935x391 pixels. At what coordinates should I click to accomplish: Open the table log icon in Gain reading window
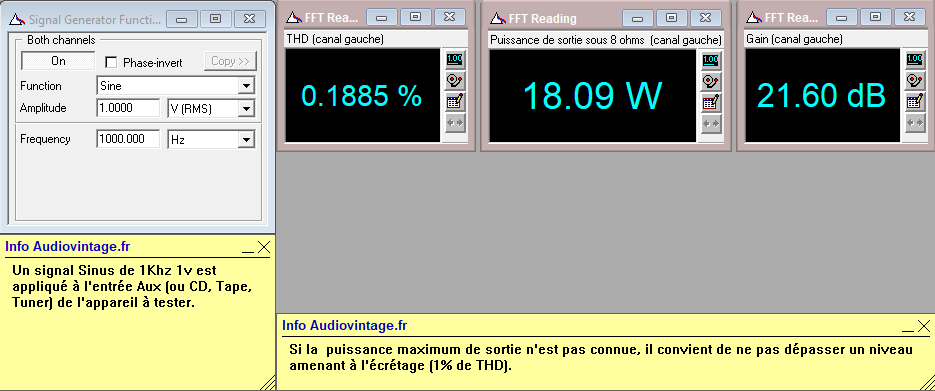click(x=914, y=102)
